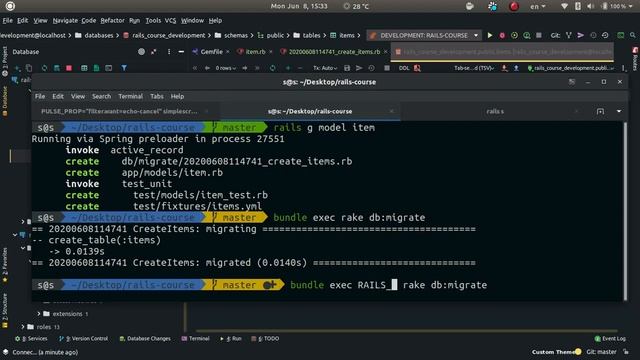The width and height of the screenshot is (640, 360).
Task: Expand the extensions tree node
Action: pos(39,314)
